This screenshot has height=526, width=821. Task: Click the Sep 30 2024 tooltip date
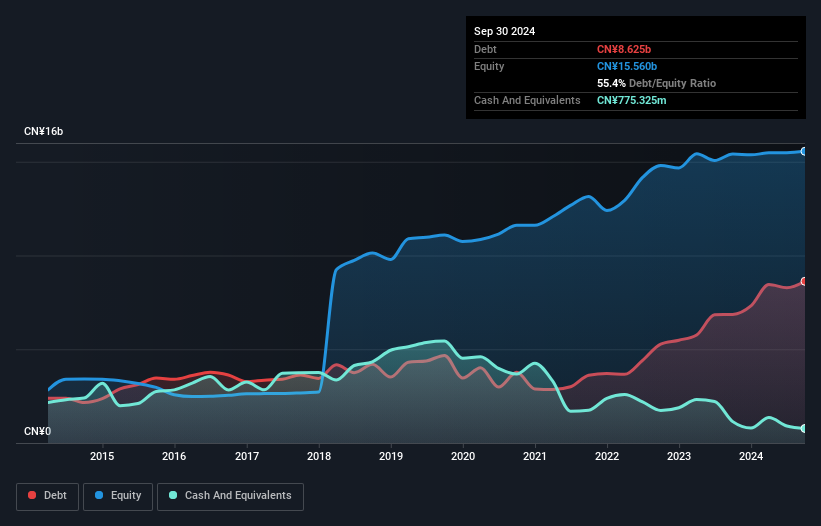coord(504,31)
